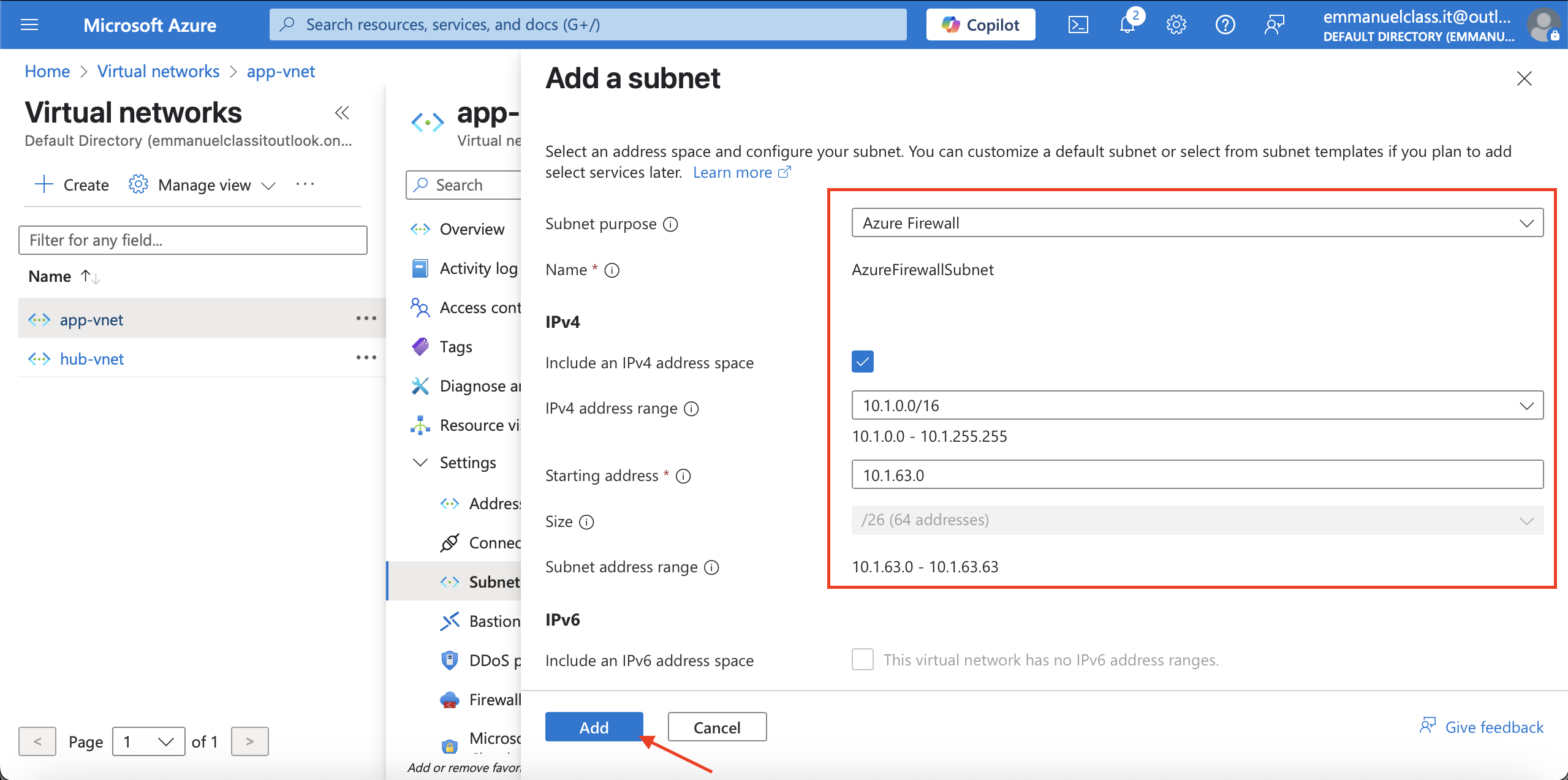Open Connected devices settings item
Screen dimensions: 1568x780
(480, 543)
